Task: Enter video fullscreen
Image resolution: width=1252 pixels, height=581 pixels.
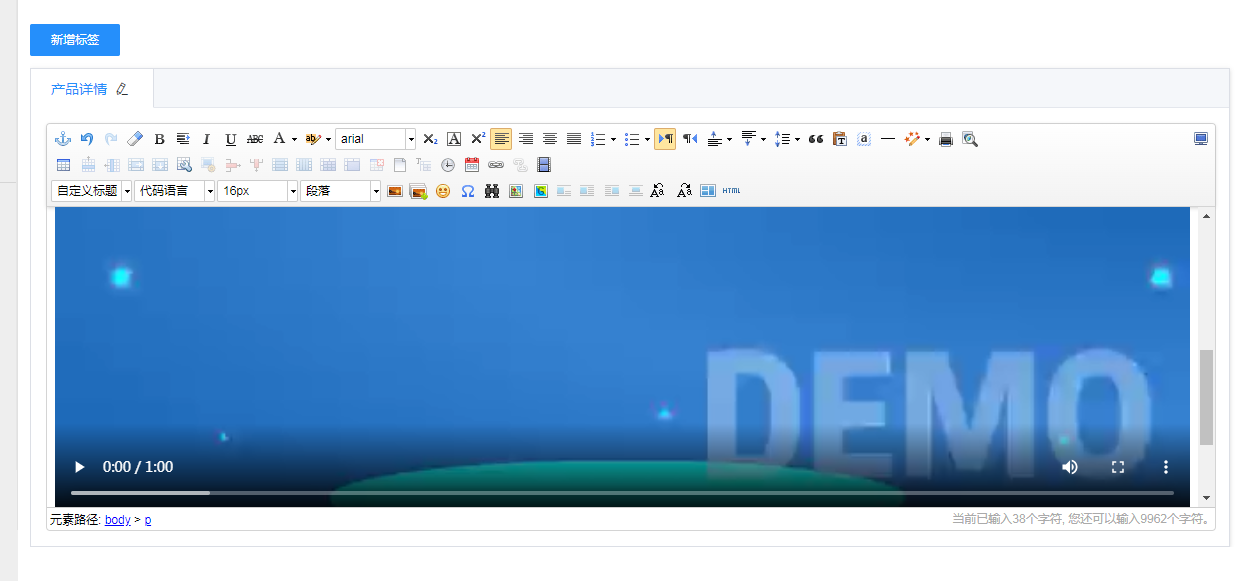Action: tap(1118, 467)
